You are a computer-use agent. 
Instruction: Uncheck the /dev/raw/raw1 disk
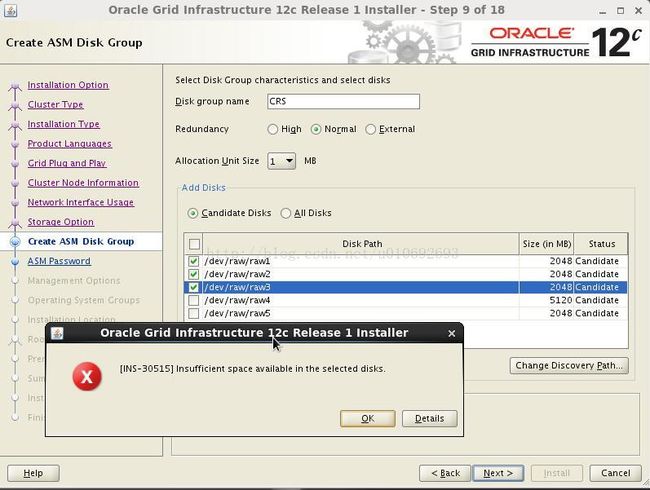click(194, 261)
